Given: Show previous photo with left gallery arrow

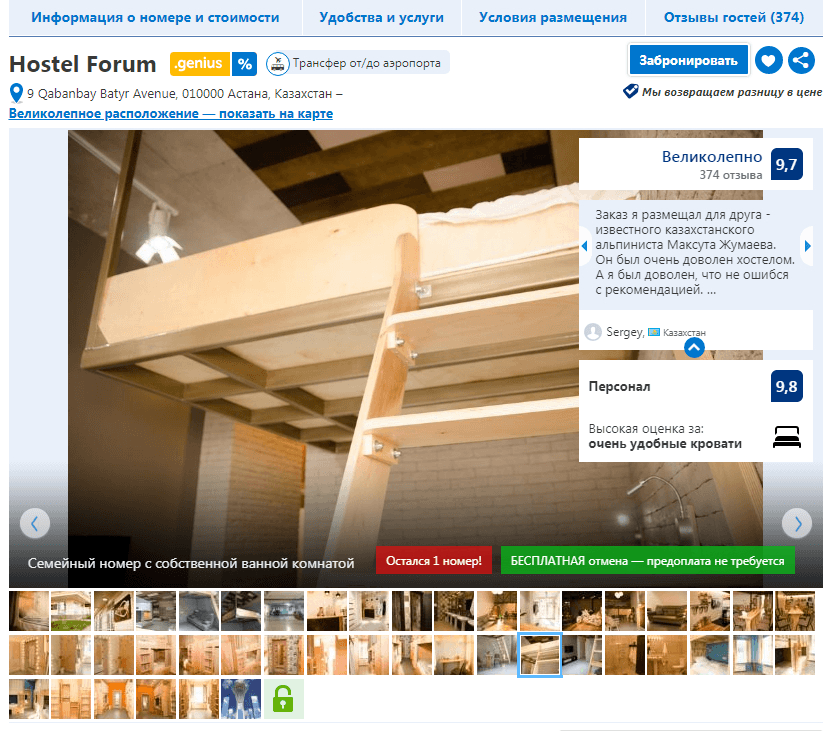Looking at the screenshot, I should pyautogui.click(x=35, y=524).
